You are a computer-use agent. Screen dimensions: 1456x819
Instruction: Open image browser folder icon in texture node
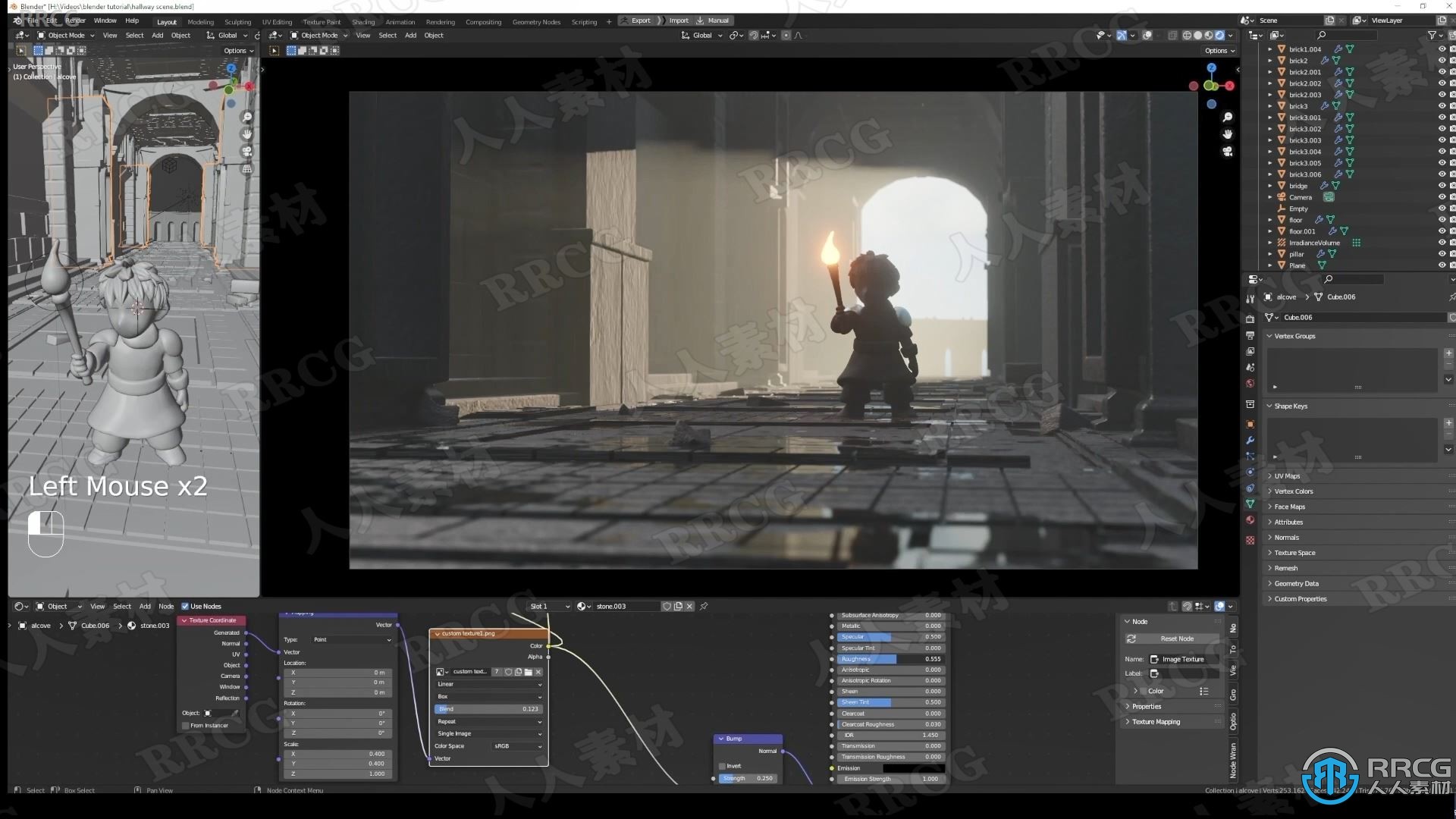pos(529,672)
